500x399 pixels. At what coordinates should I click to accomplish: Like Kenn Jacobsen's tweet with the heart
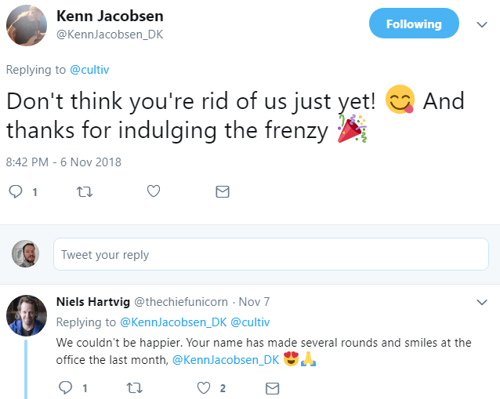coord(153,191)
